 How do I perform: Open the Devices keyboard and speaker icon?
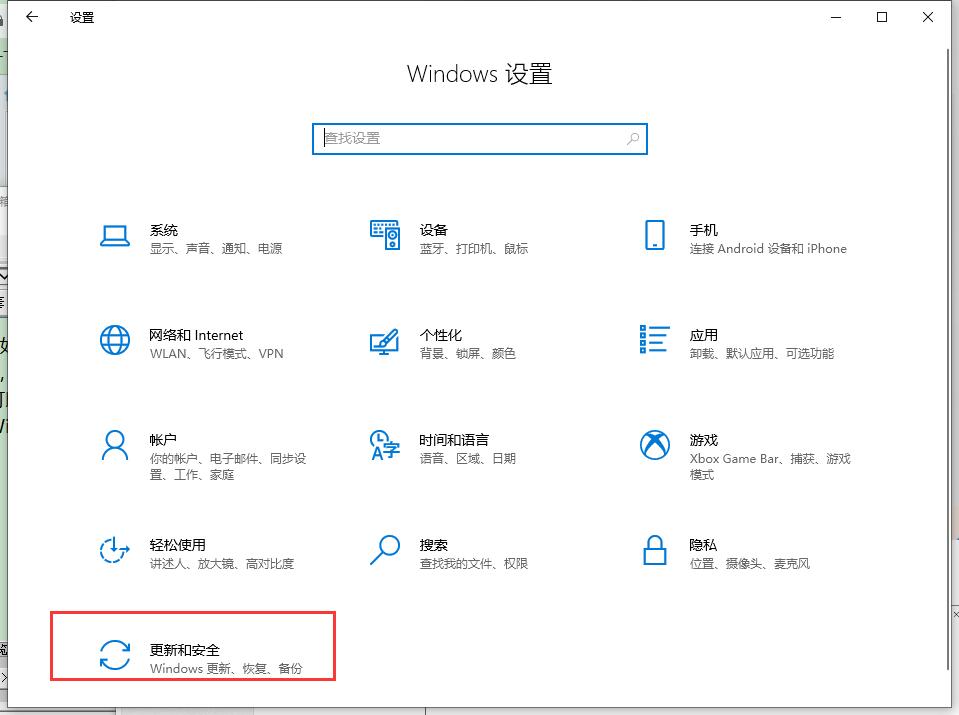pyautogui.click(x=385, y=236)
